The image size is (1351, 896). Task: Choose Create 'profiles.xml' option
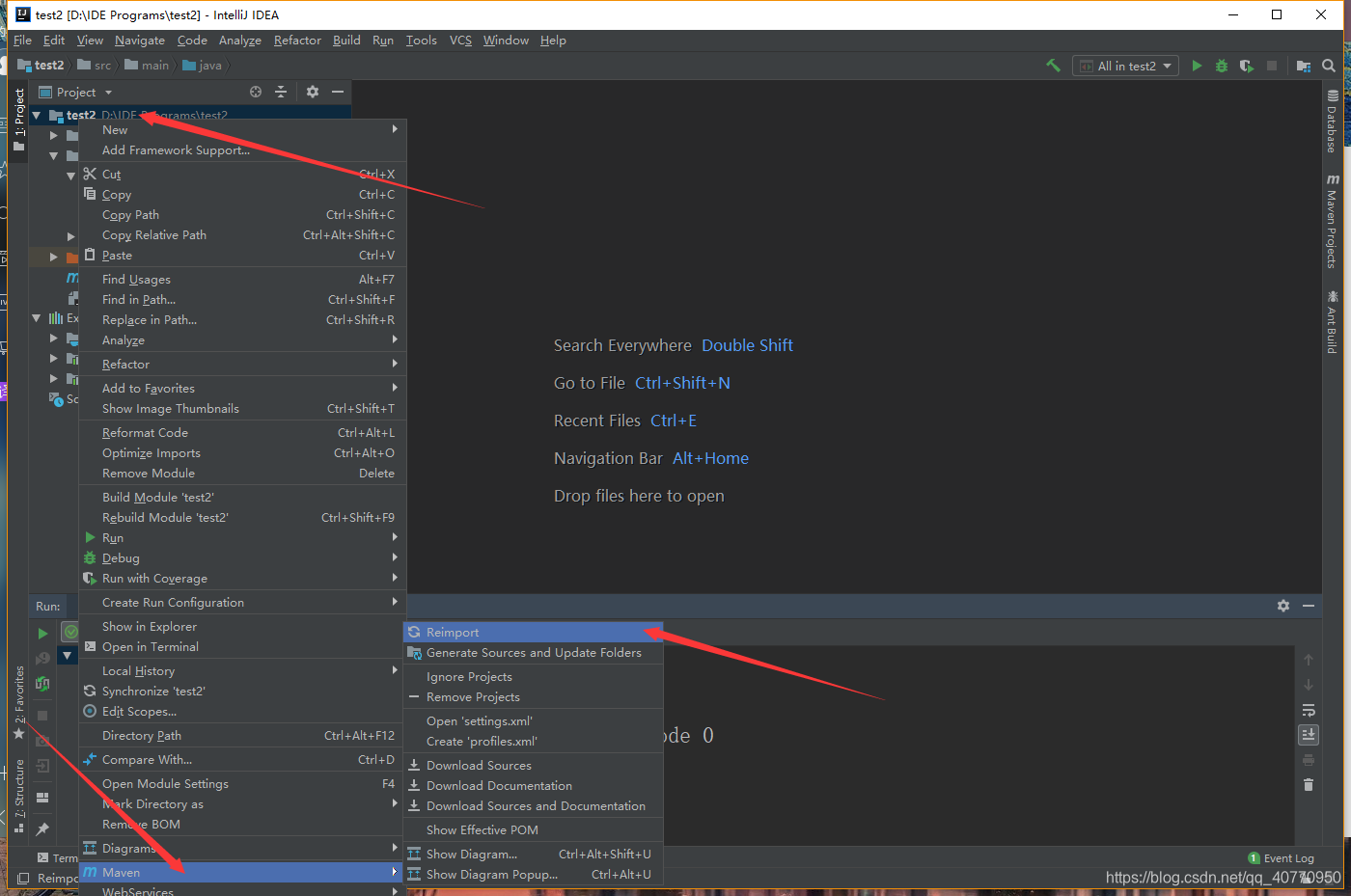(x=533, y=742)
